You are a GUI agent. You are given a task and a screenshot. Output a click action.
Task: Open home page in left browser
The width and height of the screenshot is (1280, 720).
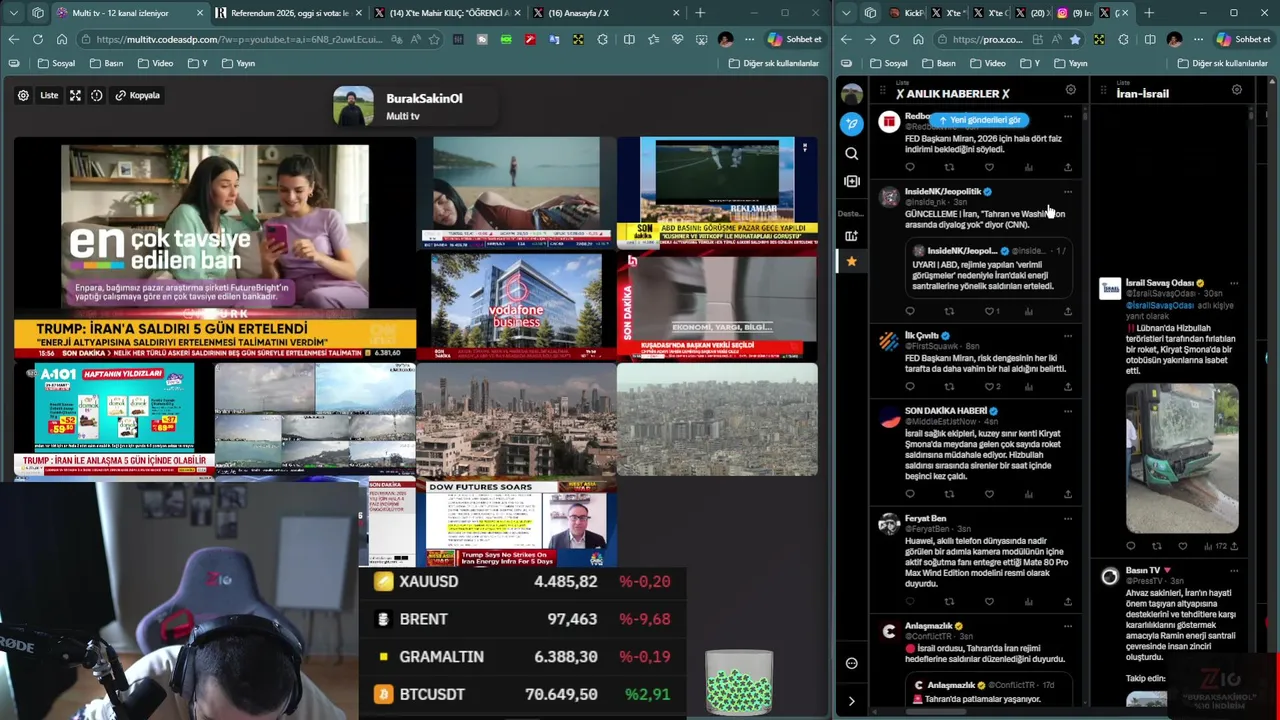62,39
